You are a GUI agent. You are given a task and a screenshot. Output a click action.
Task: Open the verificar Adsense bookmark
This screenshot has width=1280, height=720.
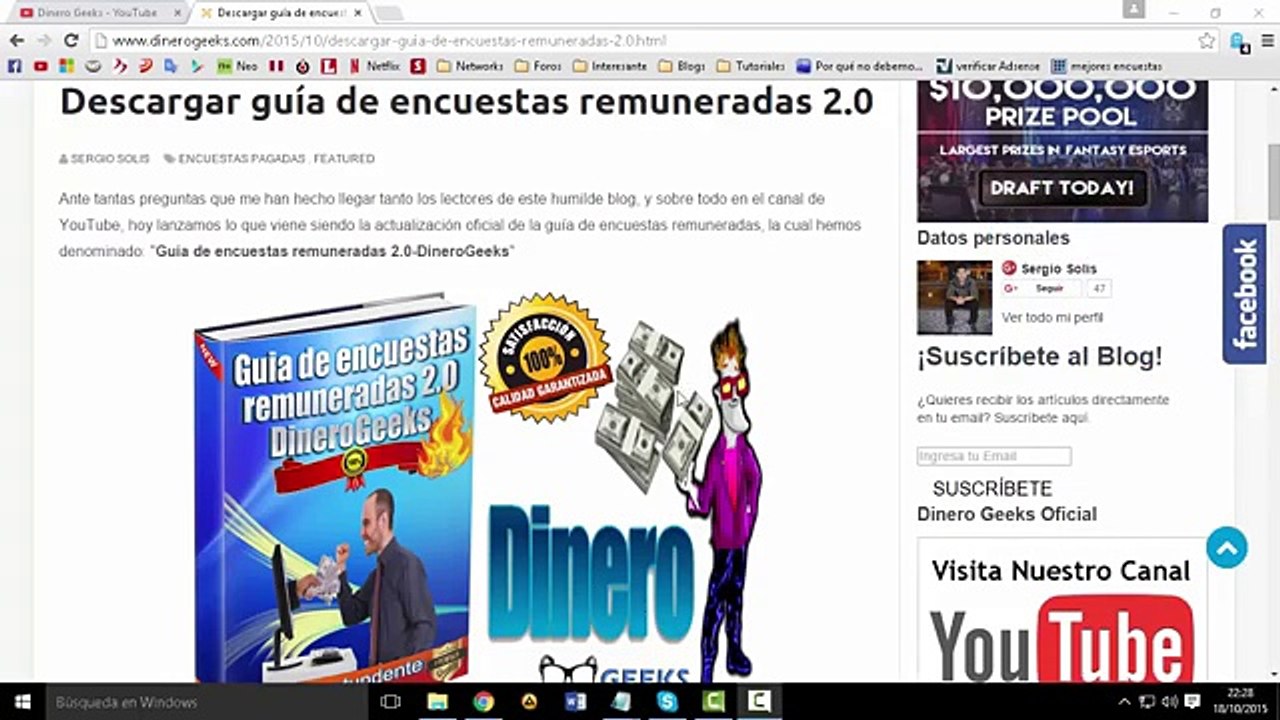989,66
